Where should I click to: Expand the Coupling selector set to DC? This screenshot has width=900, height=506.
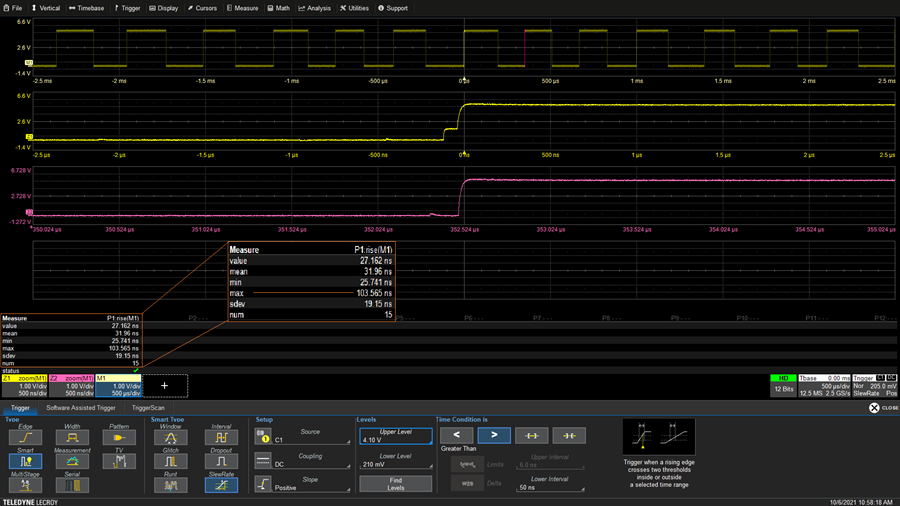click(312, 460)
